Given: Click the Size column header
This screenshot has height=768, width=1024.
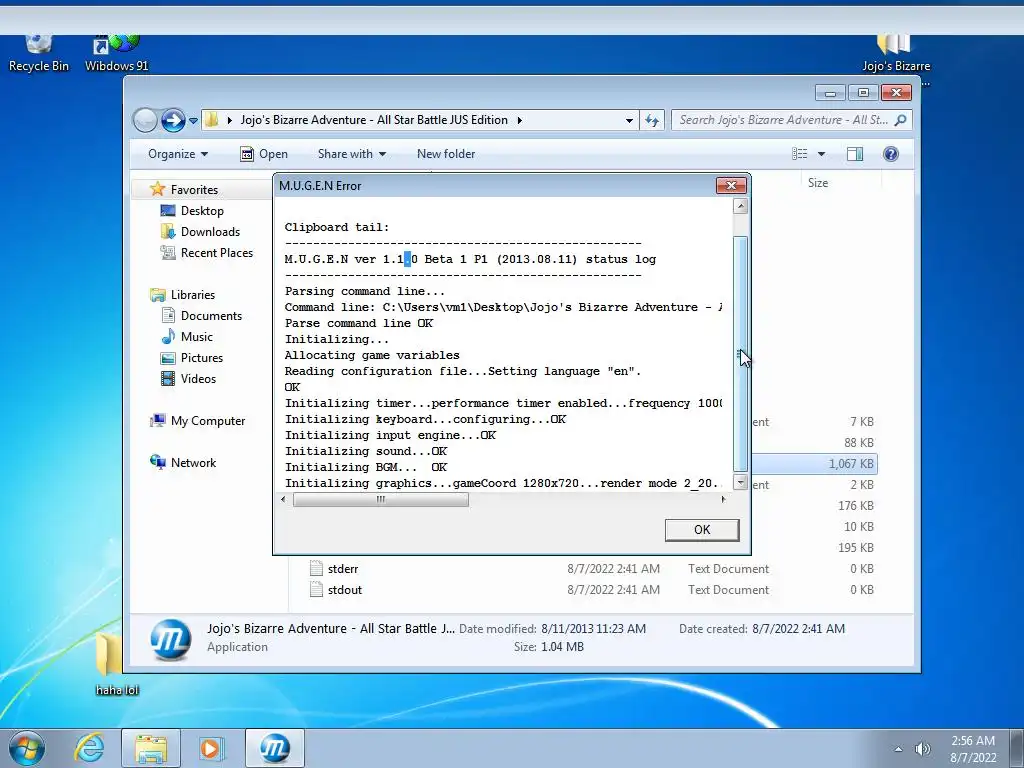Looking at the screenshot, I should pyautogui.click(x=818, y=183).
